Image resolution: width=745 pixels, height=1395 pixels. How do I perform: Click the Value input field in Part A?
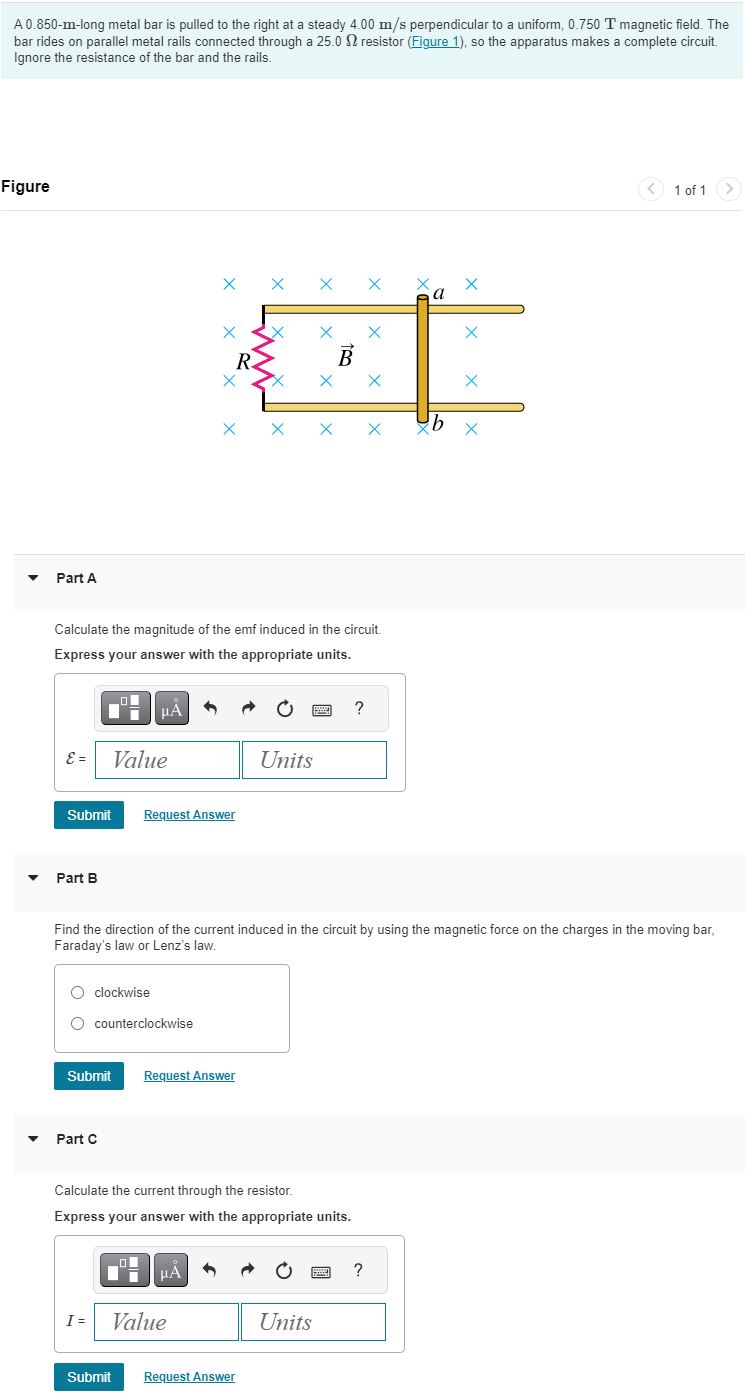tap(166, 759)
